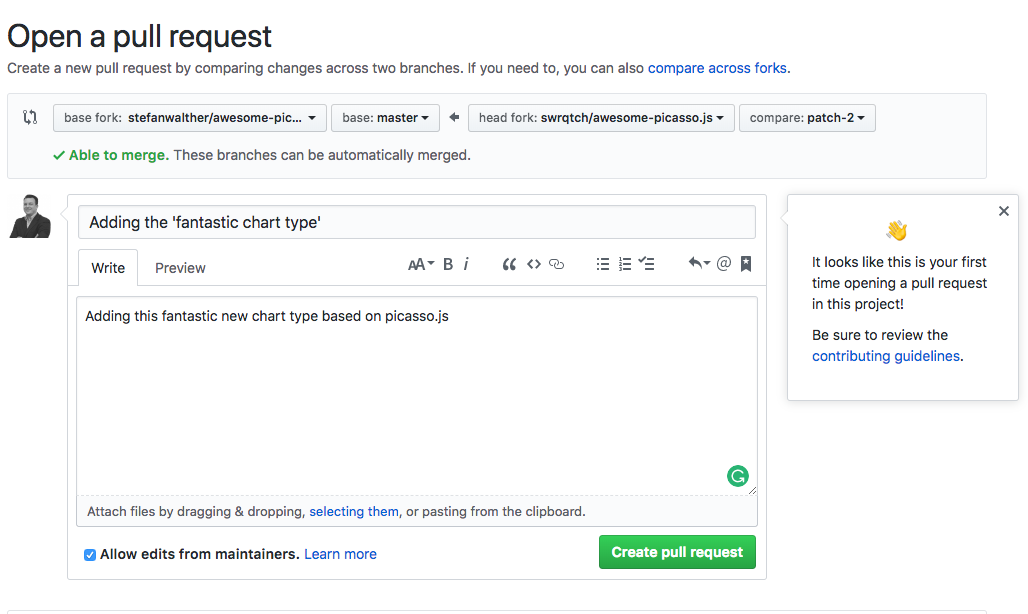Screen dimensions: 1028x614
Task: Switch to the Preview tab
Action: point(180,268)
